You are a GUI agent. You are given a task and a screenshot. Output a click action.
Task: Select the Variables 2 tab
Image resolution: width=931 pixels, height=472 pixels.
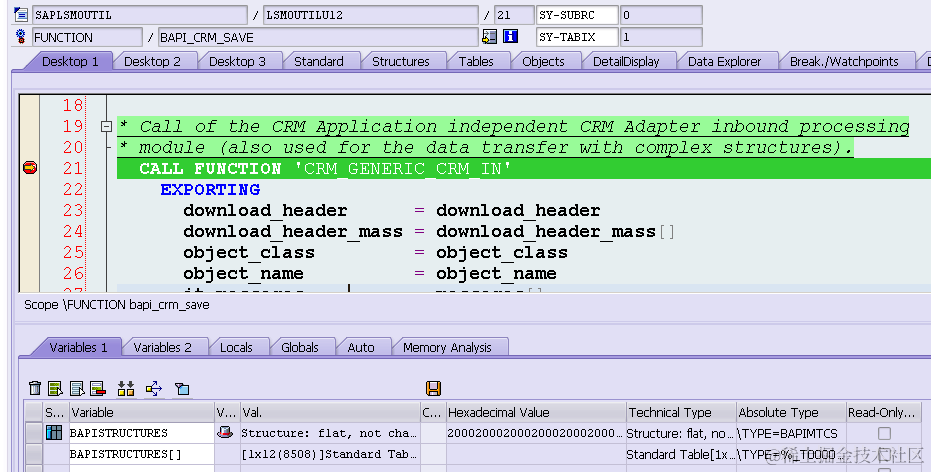click(163, 347)
